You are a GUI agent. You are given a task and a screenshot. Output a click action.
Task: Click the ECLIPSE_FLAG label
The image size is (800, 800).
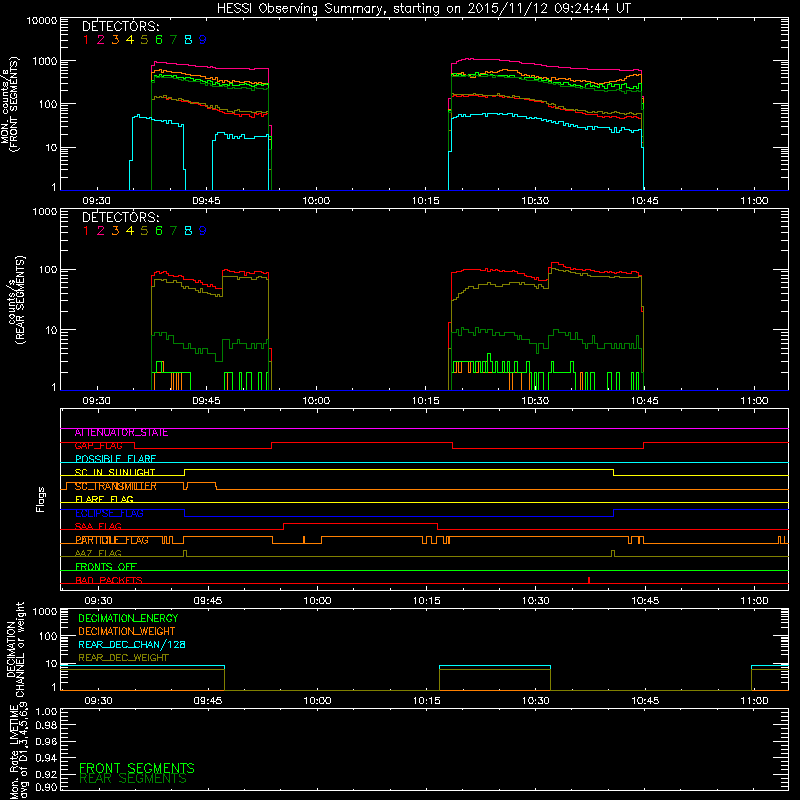pos(109,513)
